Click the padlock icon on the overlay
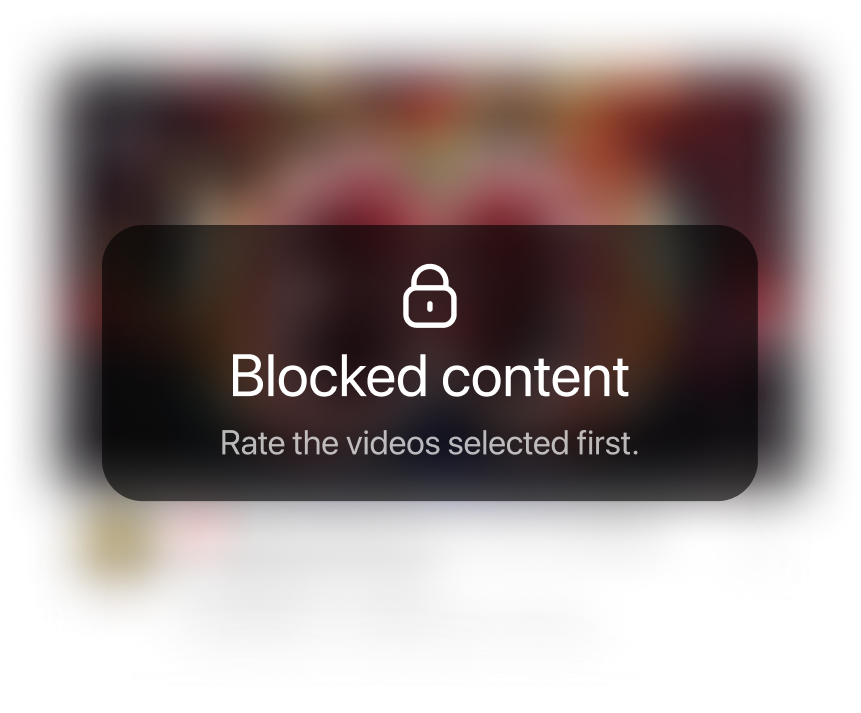The width and height of the screenshot is (861, 713). 430,296
